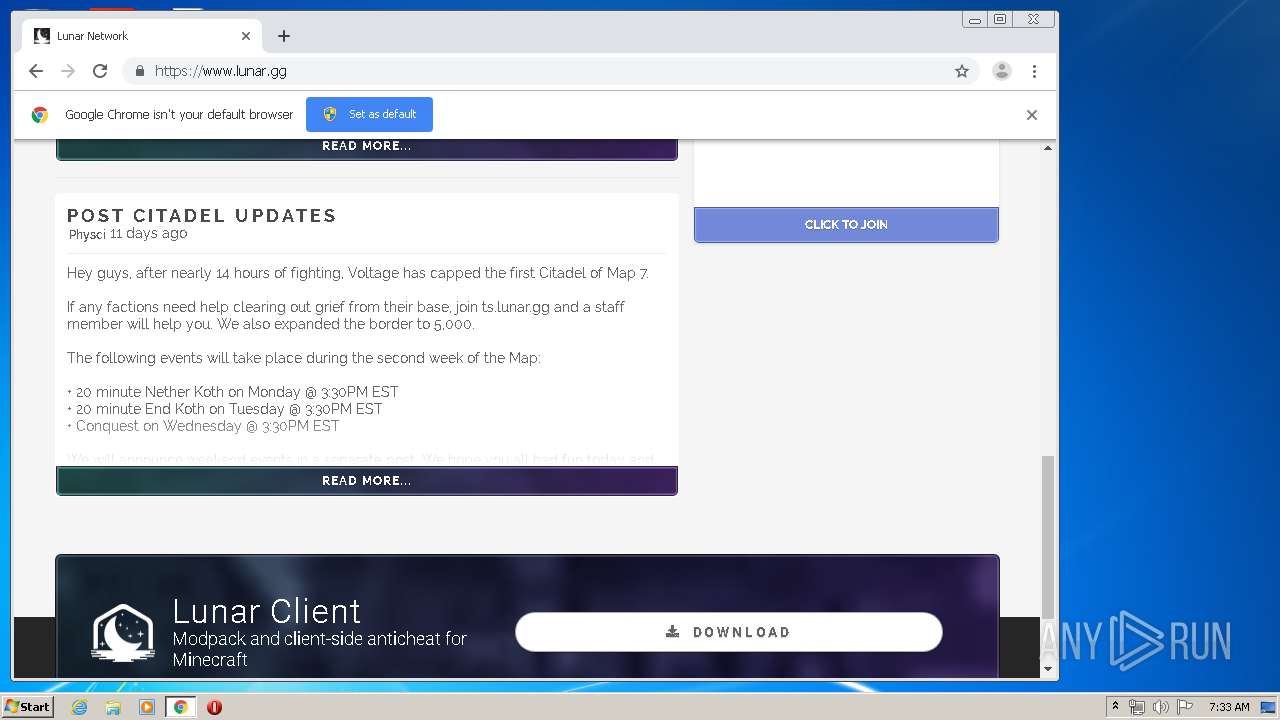Go back to the previous page
1280x720 pixels.
click(x=36, y=71)
